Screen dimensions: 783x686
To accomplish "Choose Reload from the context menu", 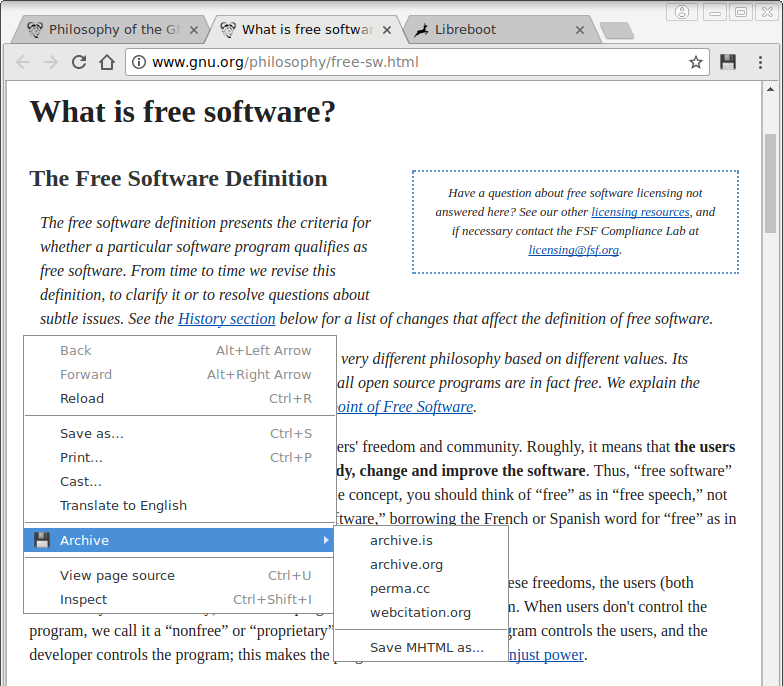I will pyautogui.click(x=180, y=398).
